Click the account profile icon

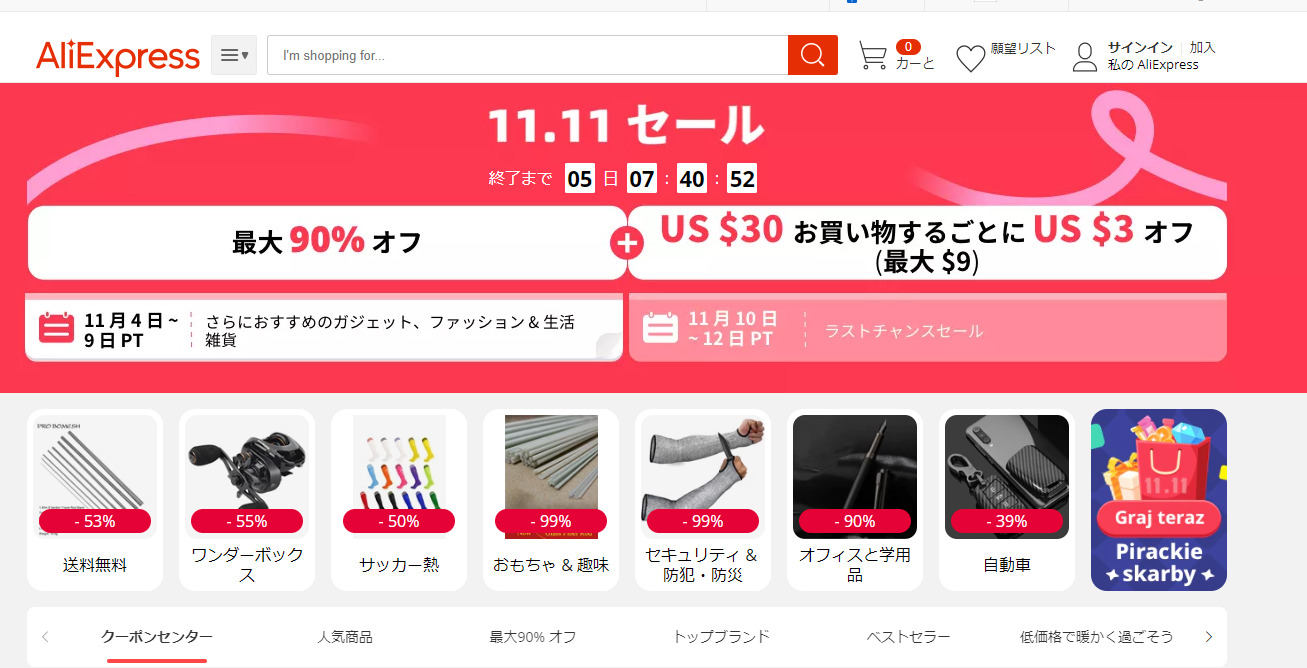(x=1085, y=57)
